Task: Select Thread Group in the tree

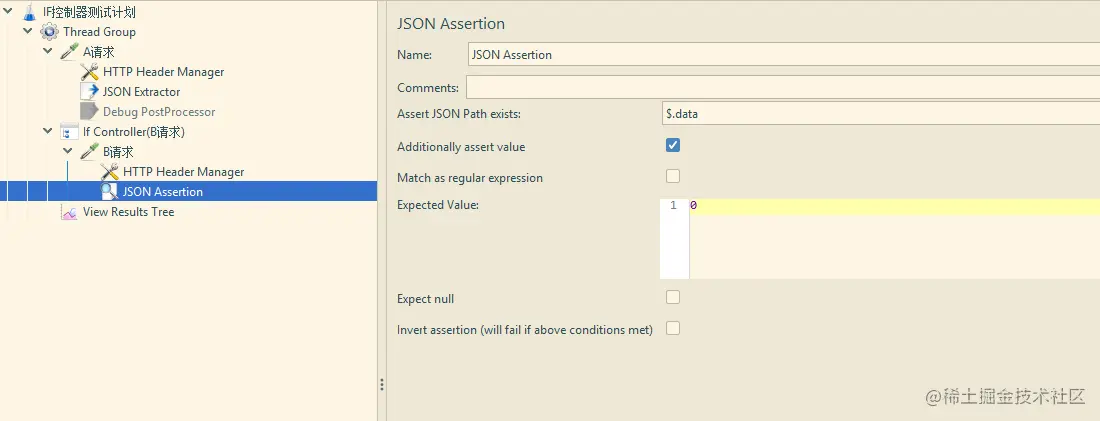Action: [x=99, y=32]
